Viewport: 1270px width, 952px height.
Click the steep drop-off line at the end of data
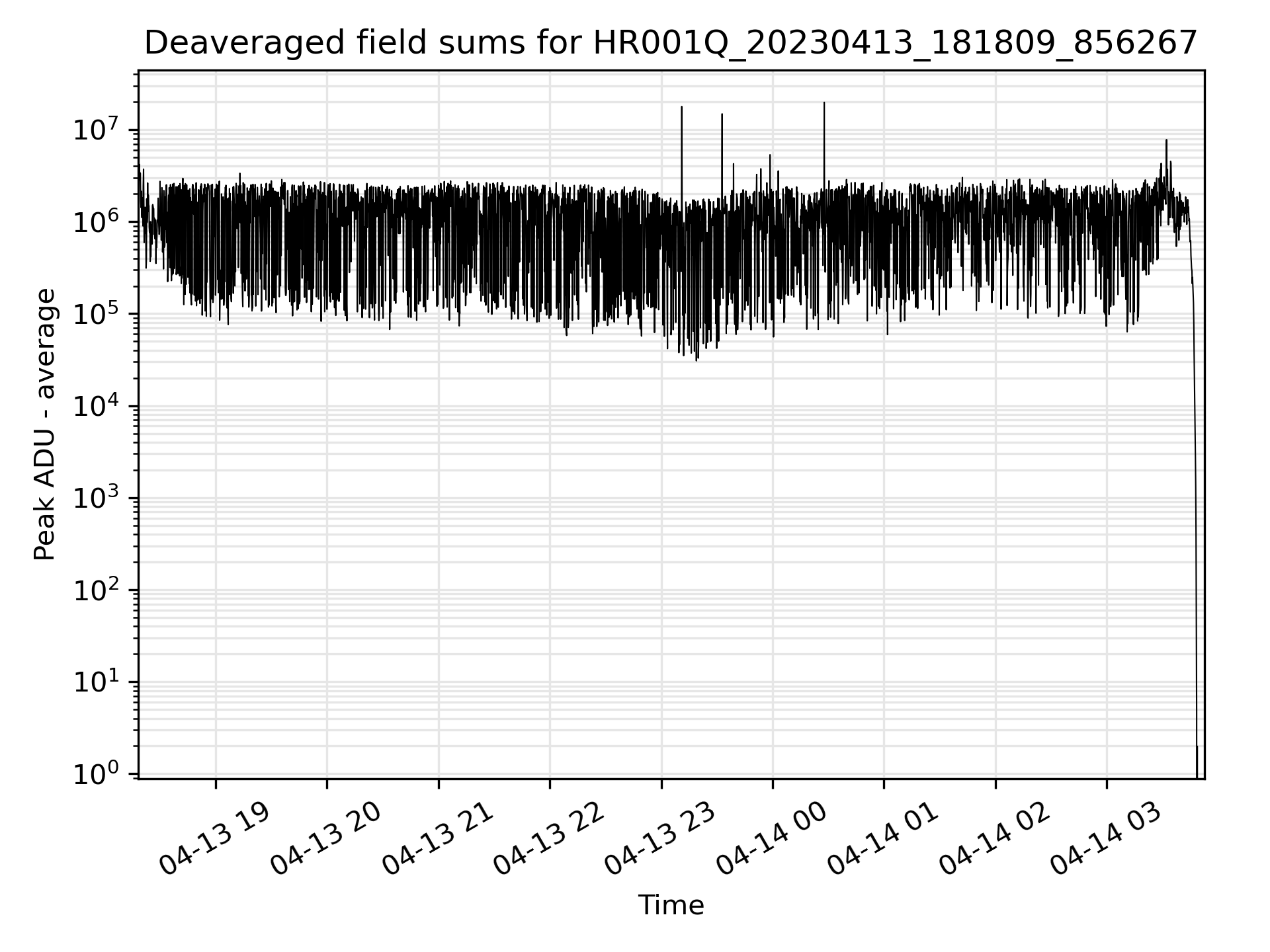(1195, 502)
